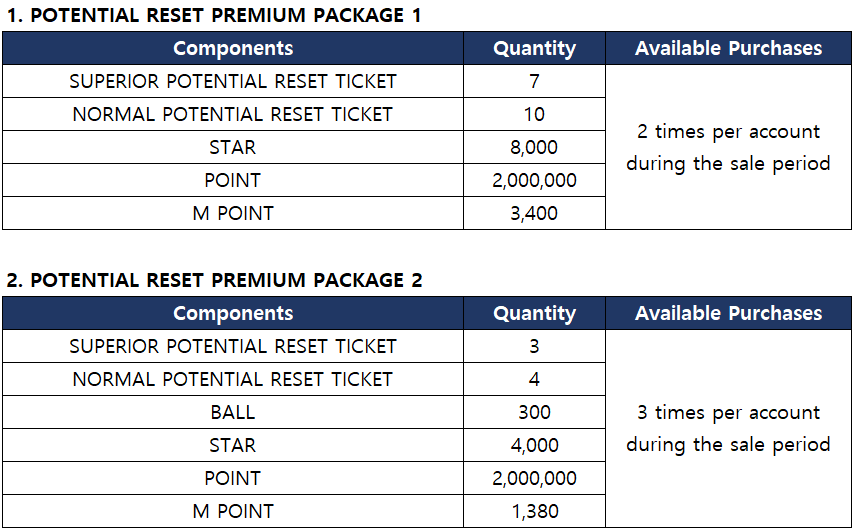Screen dimensions: 852x529
Task: Click the Package 2 title heading
Action: pos(214,281)
